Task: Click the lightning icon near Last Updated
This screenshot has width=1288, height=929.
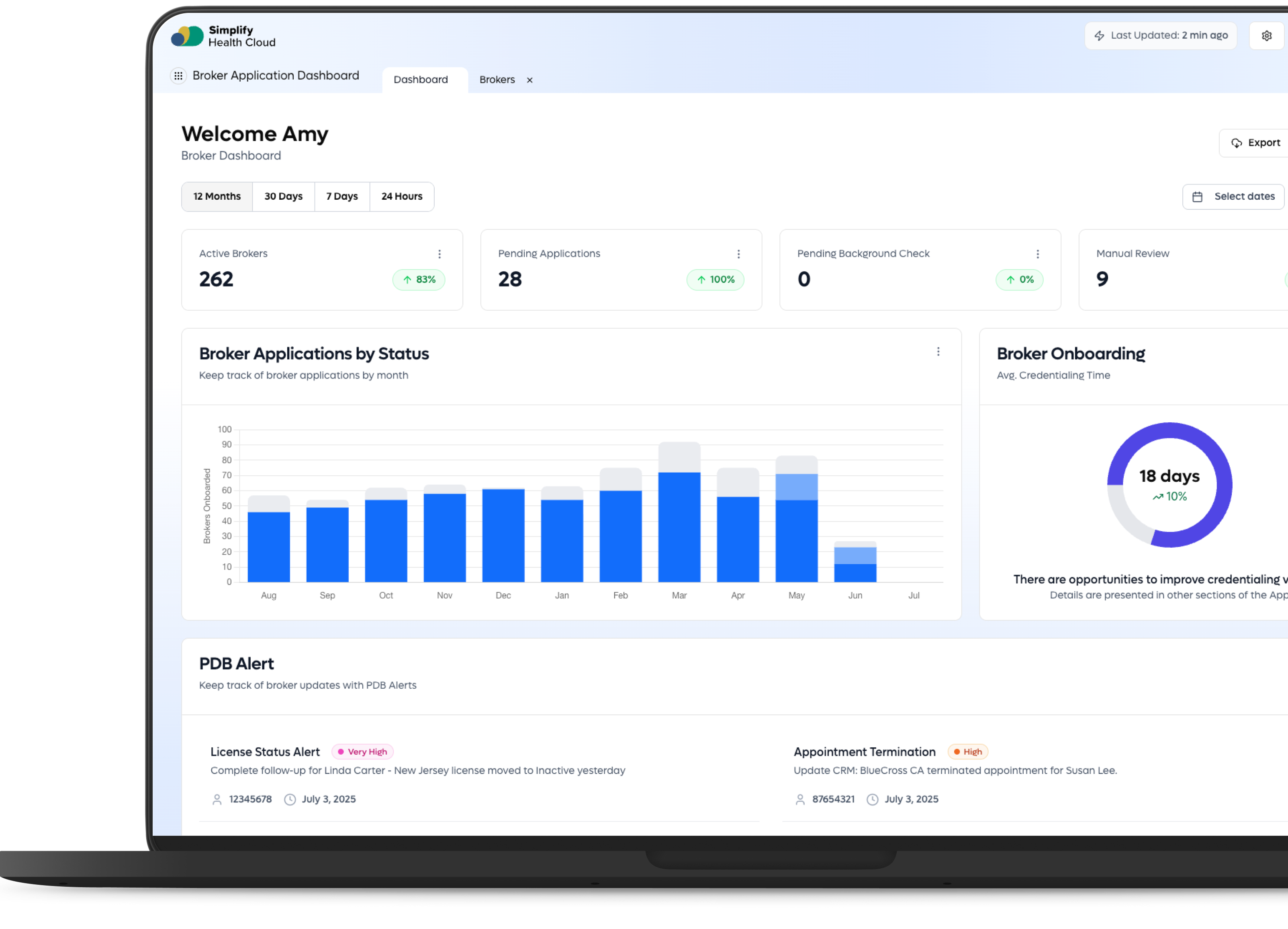Action: point(1099,35)
